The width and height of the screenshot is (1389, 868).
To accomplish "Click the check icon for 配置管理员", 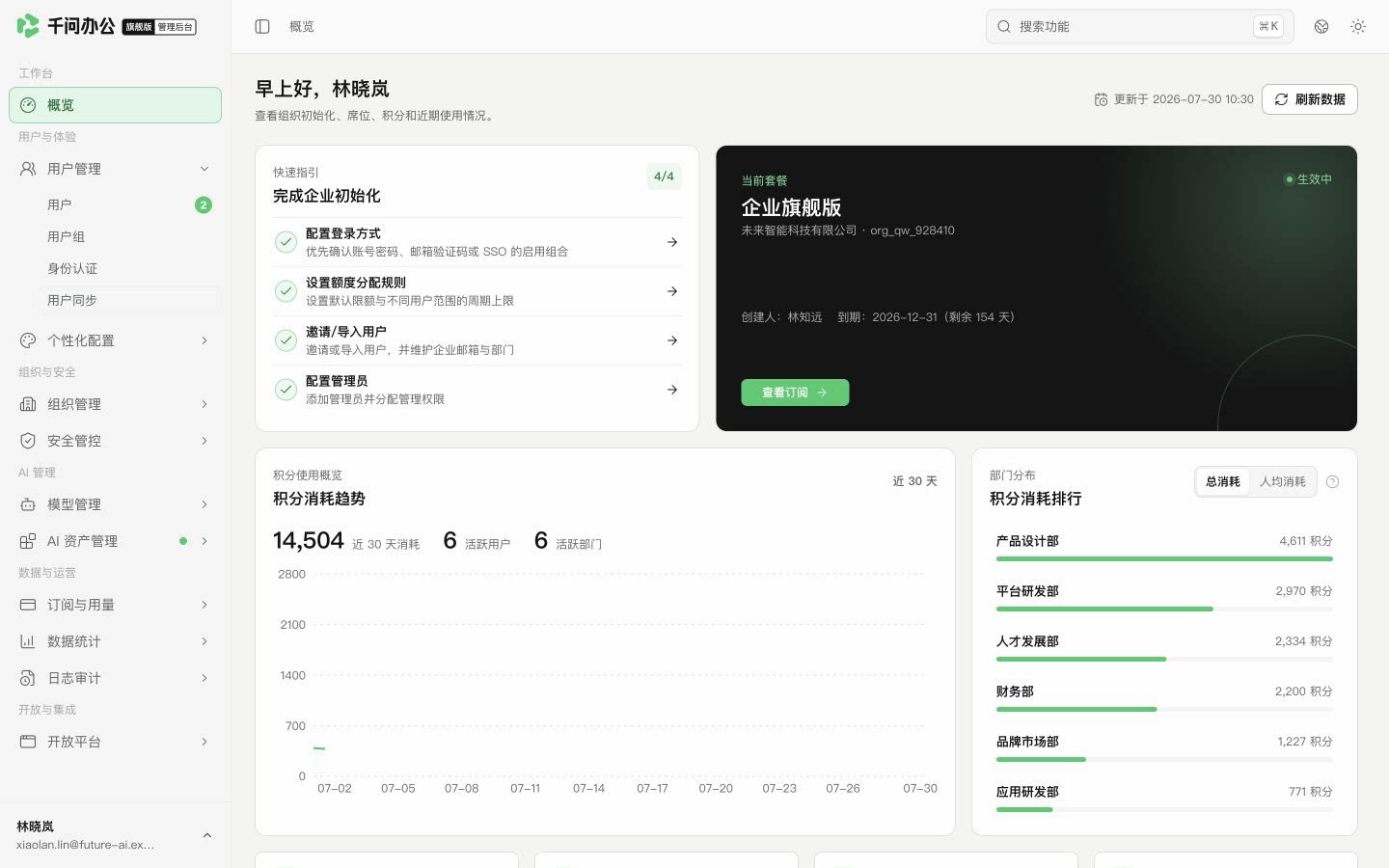I will tap(286, 390).
